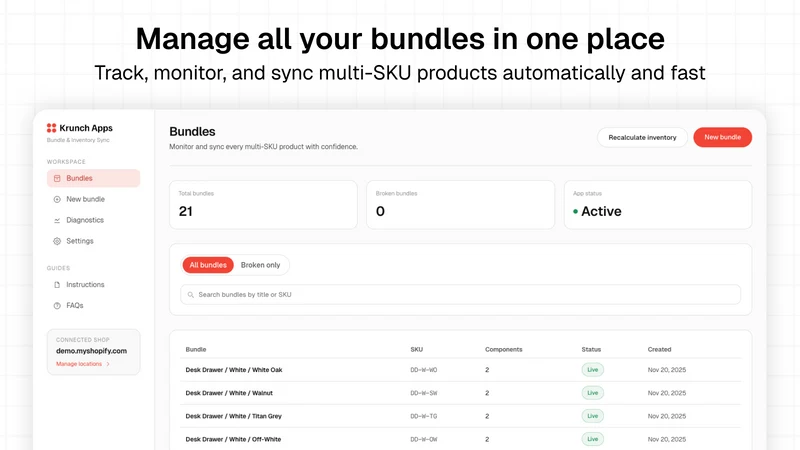
Task: Click the App status Active card
Action: pos(658,205)
